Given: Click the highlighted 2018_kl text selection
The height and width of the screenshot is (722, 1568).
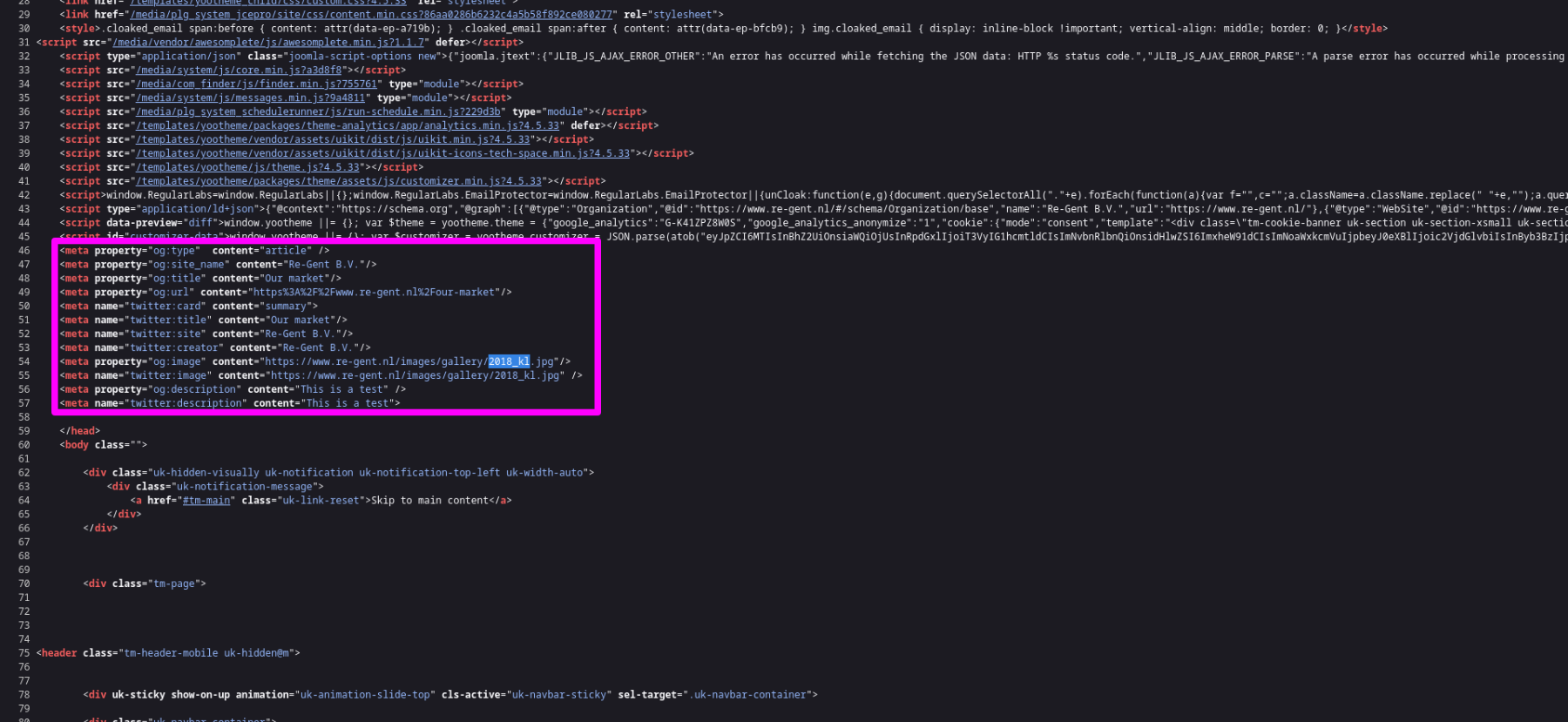Looking at the screenshot, I should pos(509,361).
